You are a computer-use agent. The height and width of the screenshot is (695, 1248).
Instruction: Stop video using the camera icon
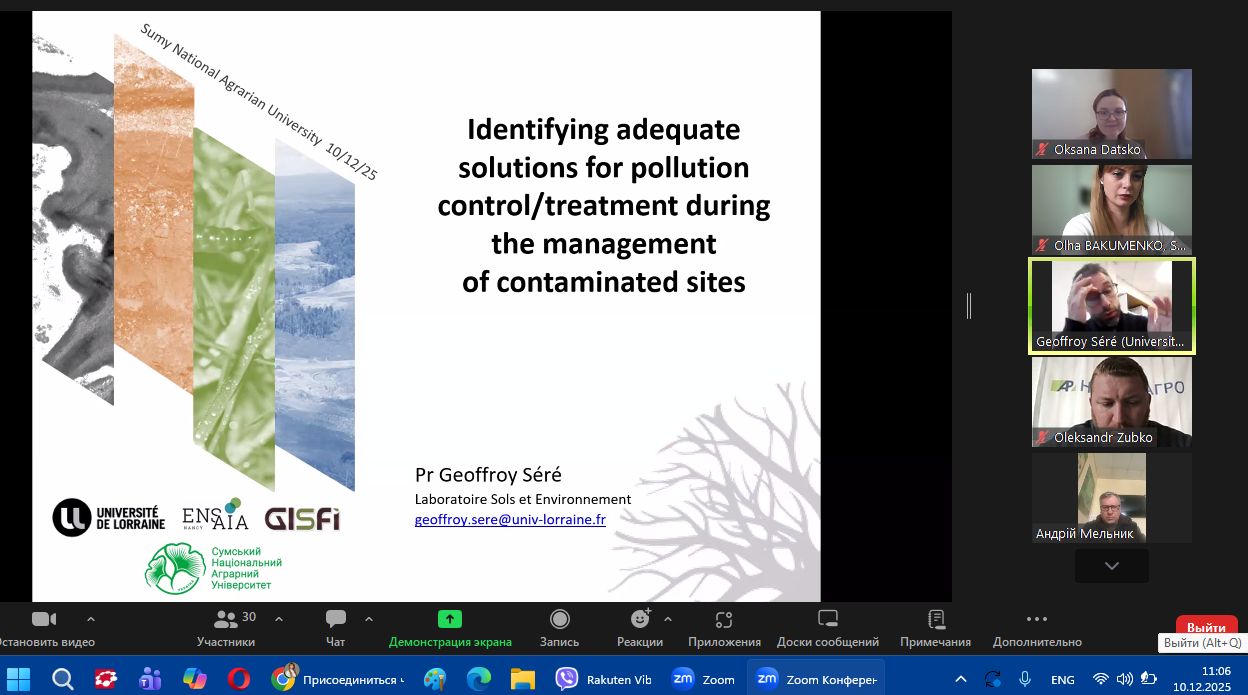click(44, 620)
